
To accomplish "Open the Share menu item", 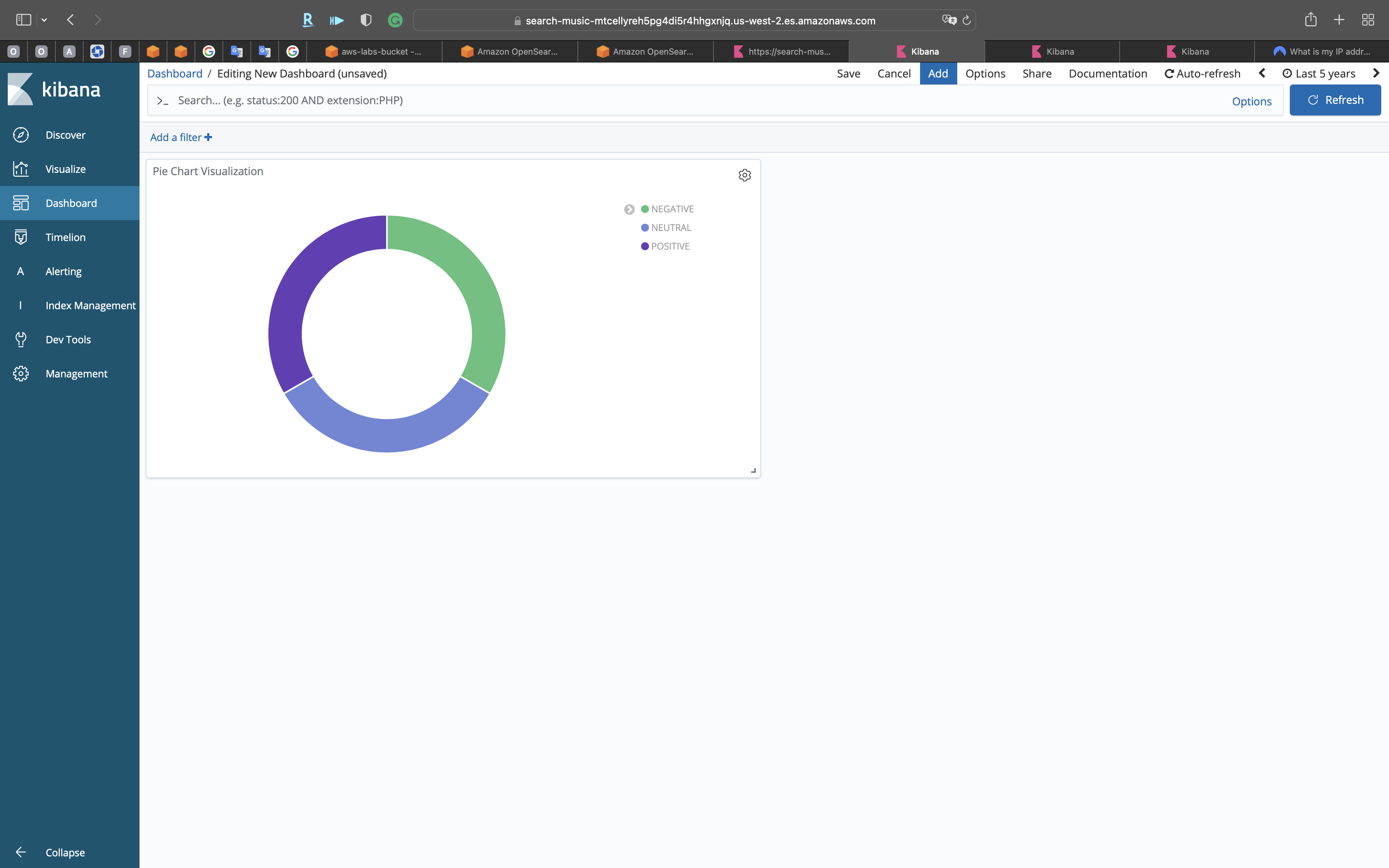I will click(x=1037, y=74).
